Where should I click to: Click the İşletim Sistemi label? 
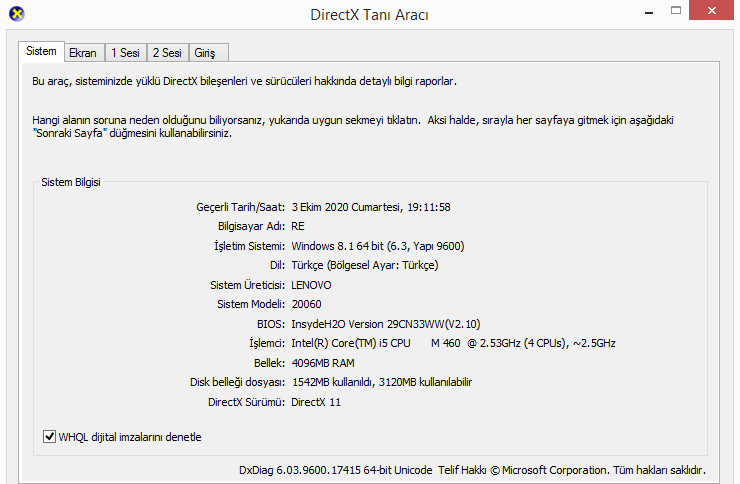250,246
